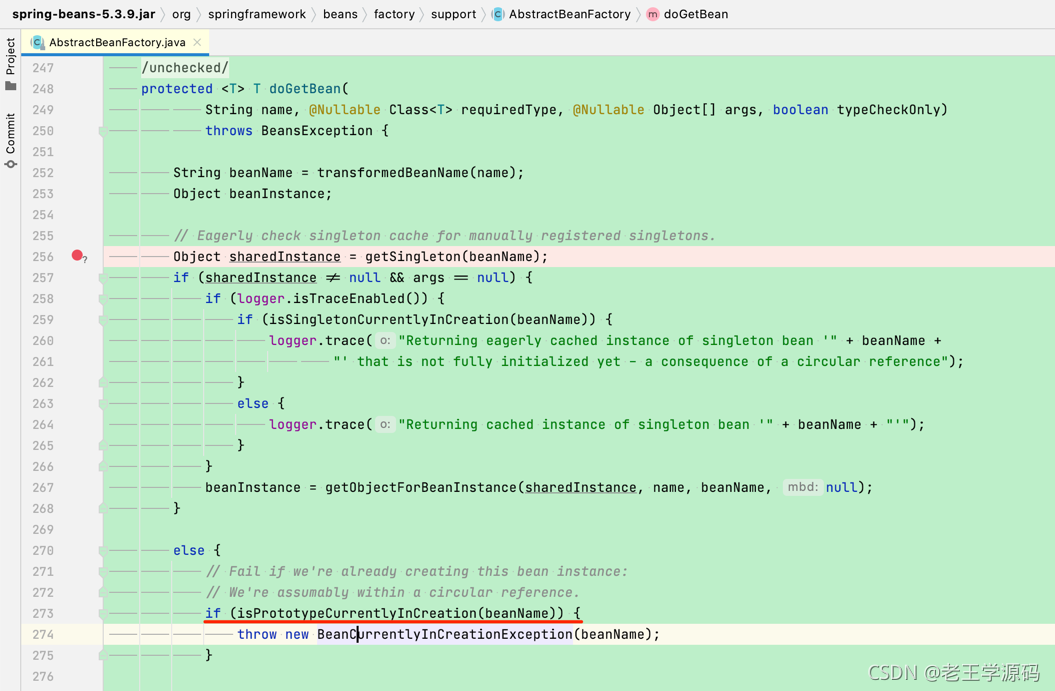Viewport: 1055px width, 691px height.
Task: Open the beans breadcrumb
Action: 340,14
